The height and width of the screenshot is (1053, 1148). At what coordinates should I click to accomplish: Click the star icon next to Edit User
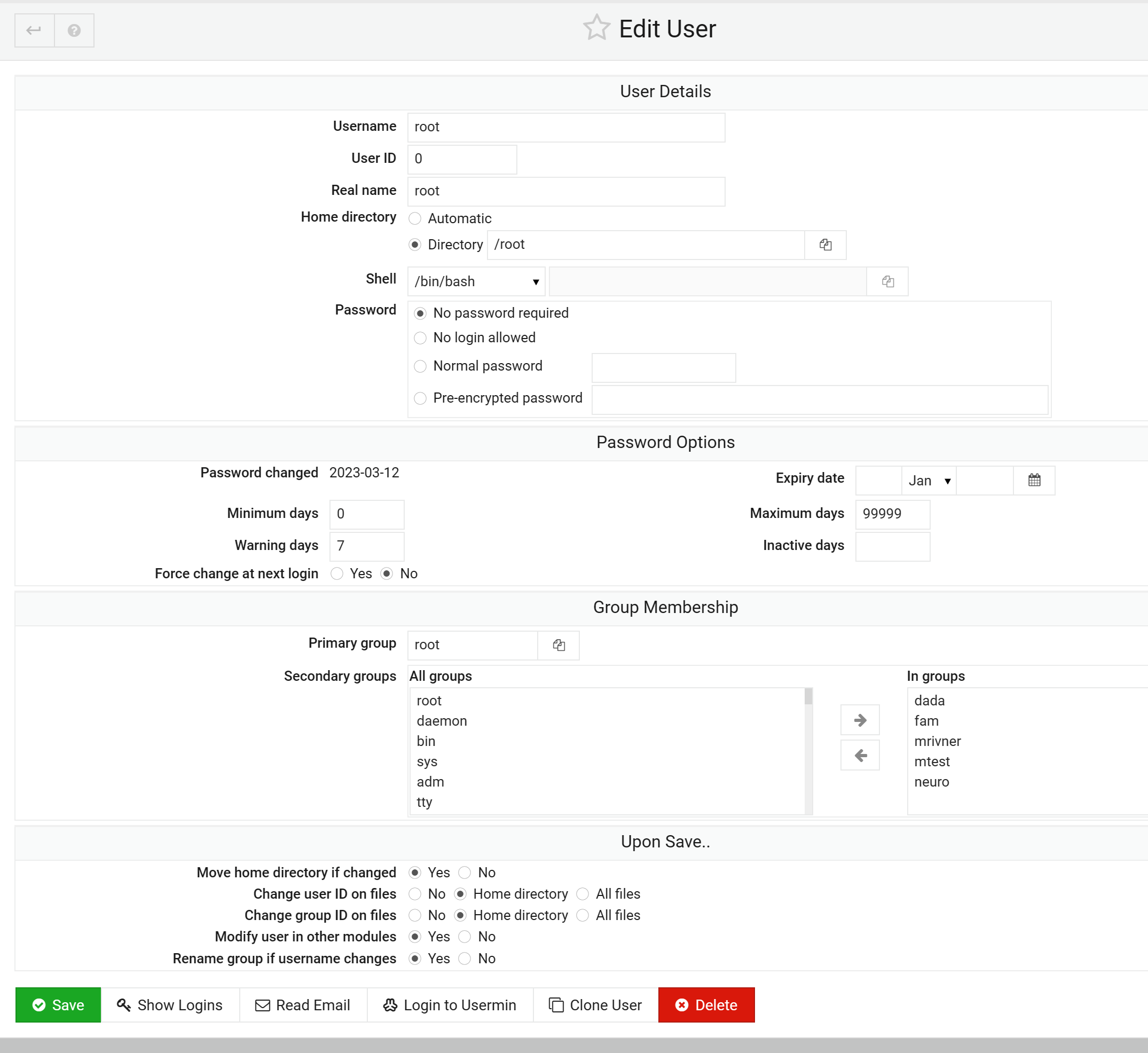(x=596, y=27)
